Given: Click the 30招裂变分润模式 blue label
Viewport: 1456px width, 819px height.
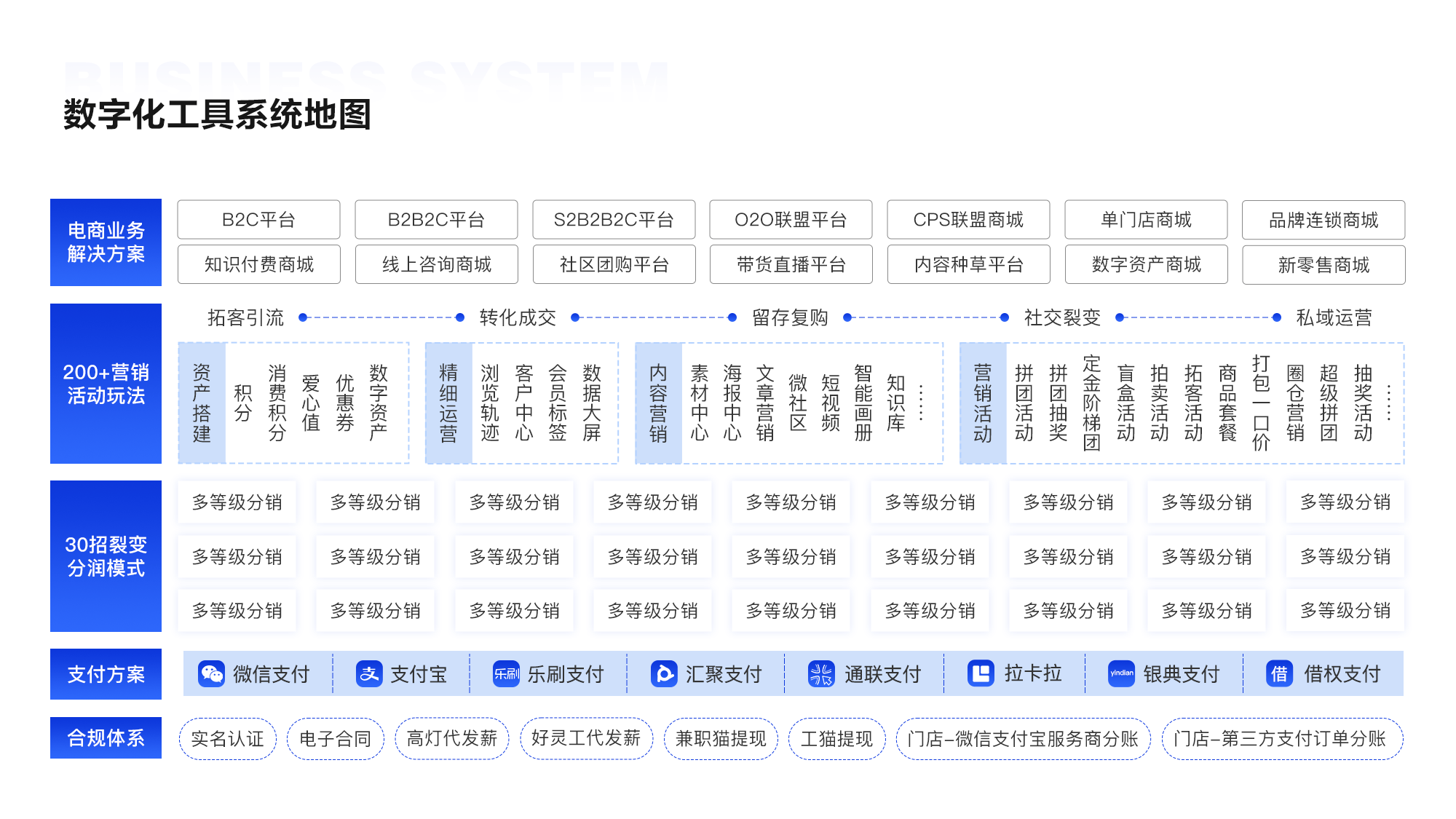Looking at the screenshot, I should 106,556.
